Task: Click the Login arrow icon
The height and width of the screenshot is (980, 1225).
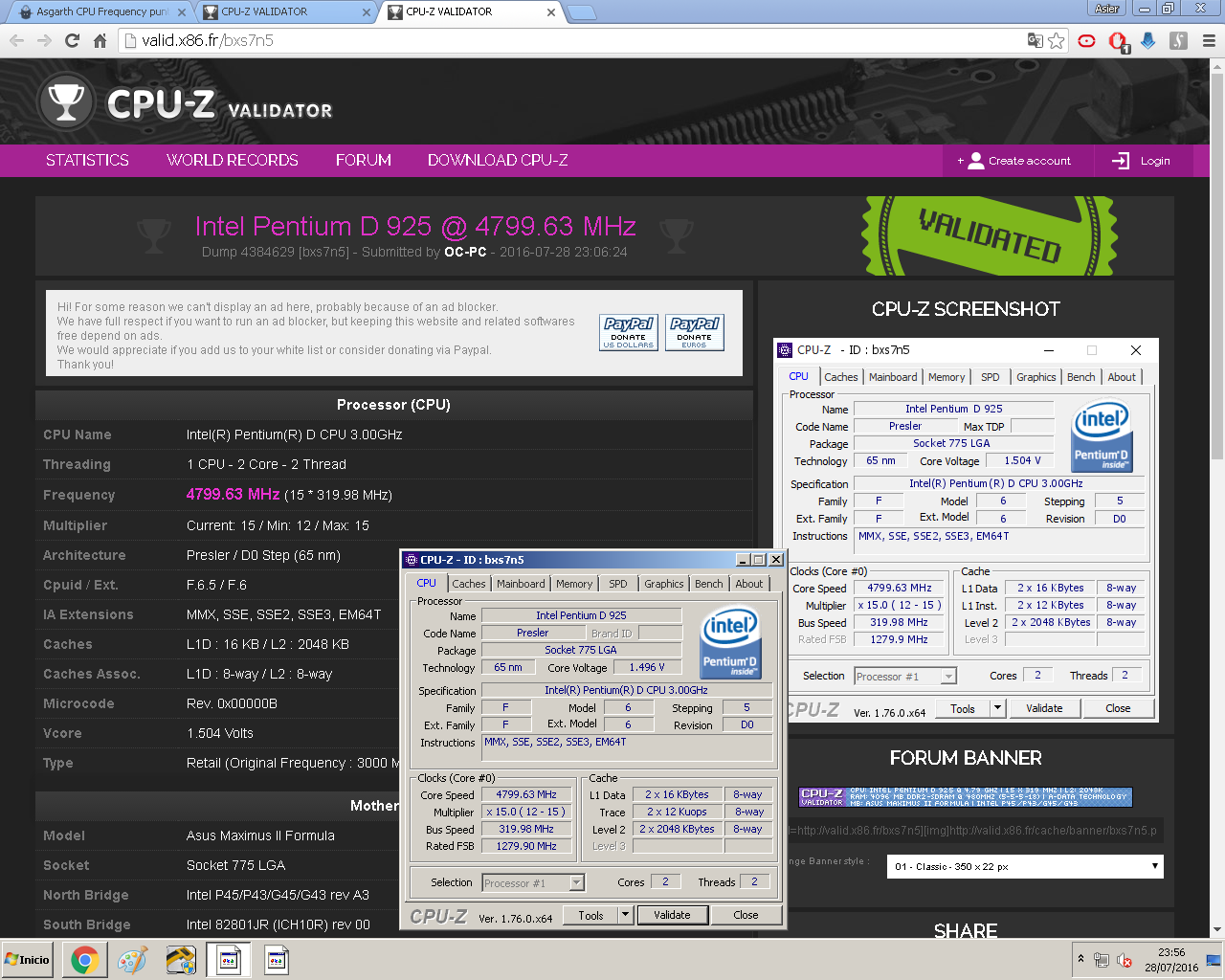Action: coord(1121,161)
